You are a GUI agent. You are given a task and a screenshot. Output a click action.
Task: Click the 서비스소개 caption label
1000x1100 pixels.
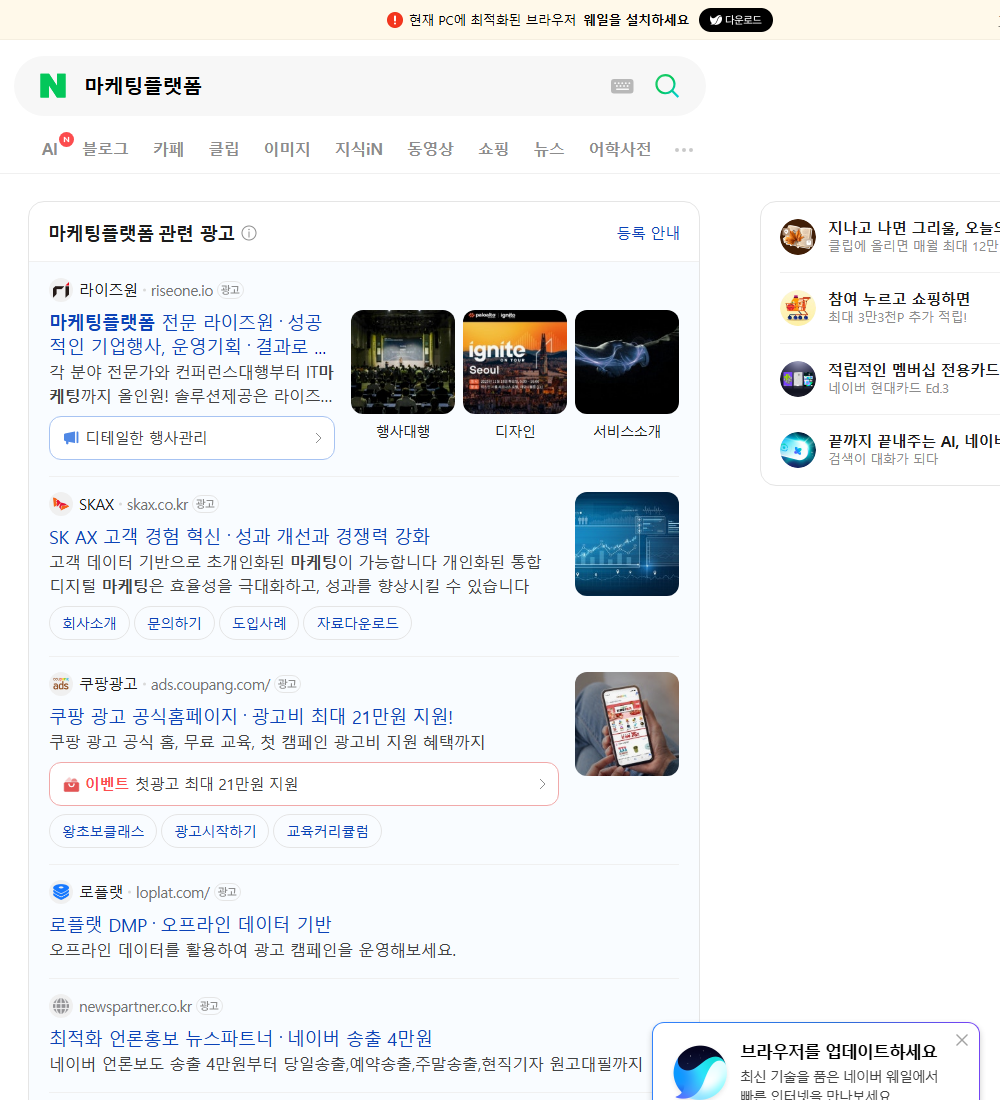point(627,431)
